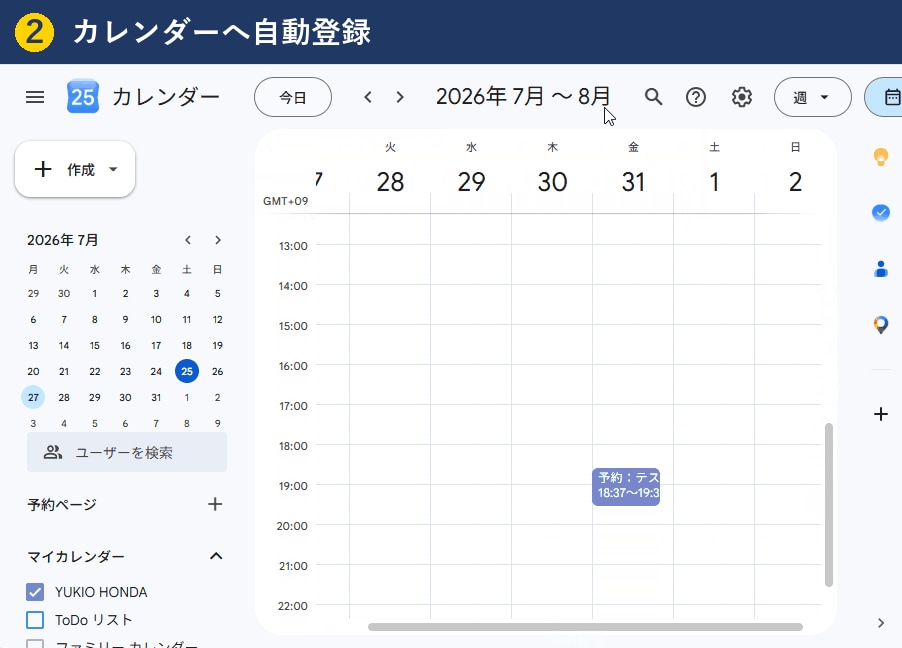This screenshot has height=648, width=902.
Task: Show next month in mini calendar
Action: pos(218,240)
